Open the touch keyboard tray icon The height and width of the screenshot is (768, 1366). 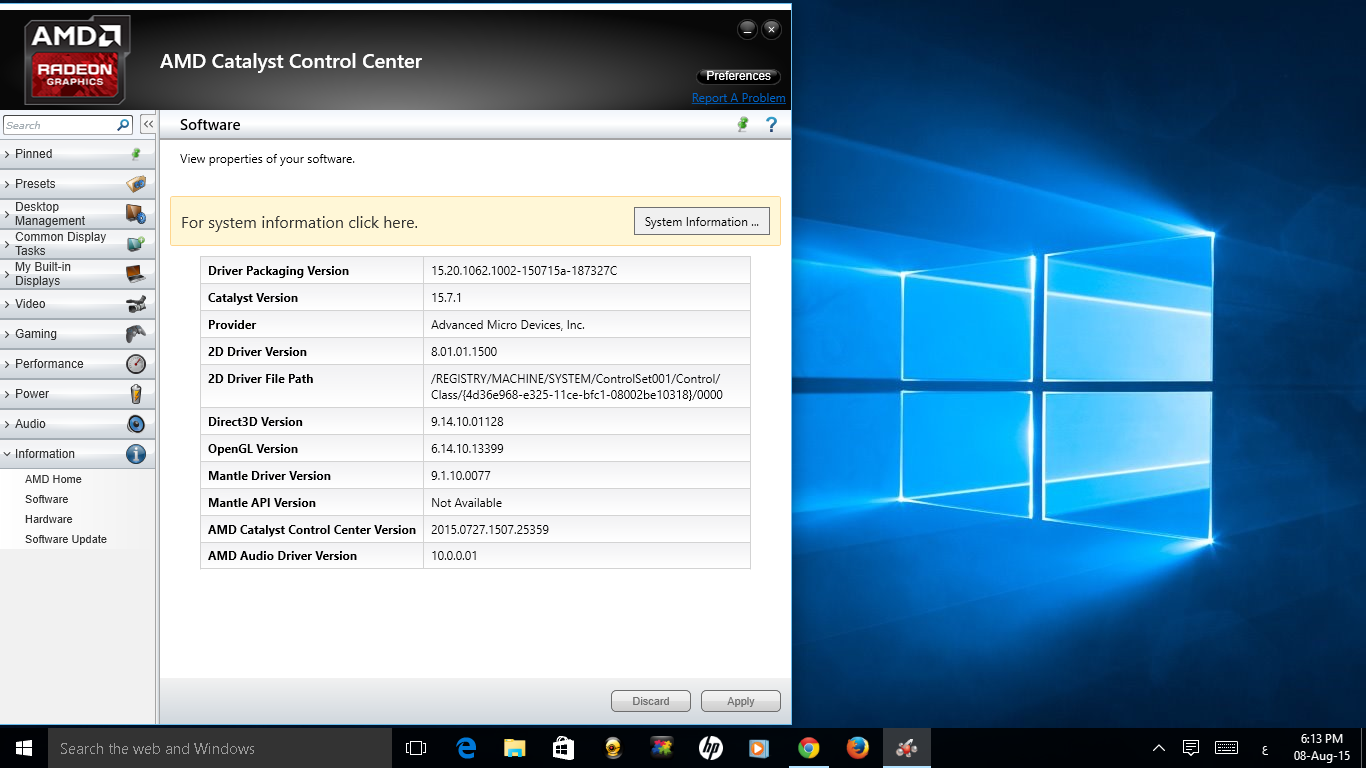point(1227,748)
